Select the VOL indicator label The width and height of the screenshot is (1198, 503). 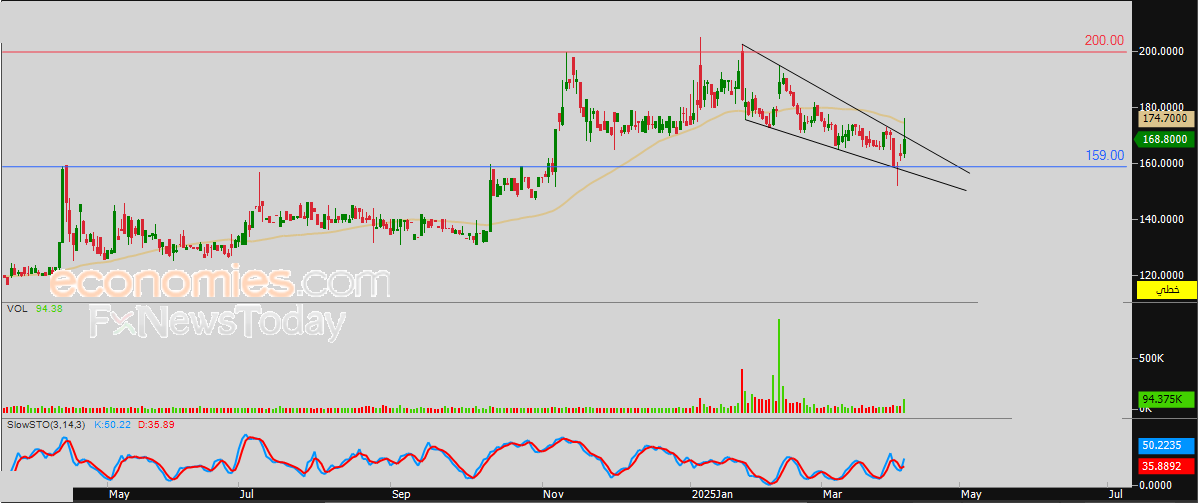(x=16, y=309)
